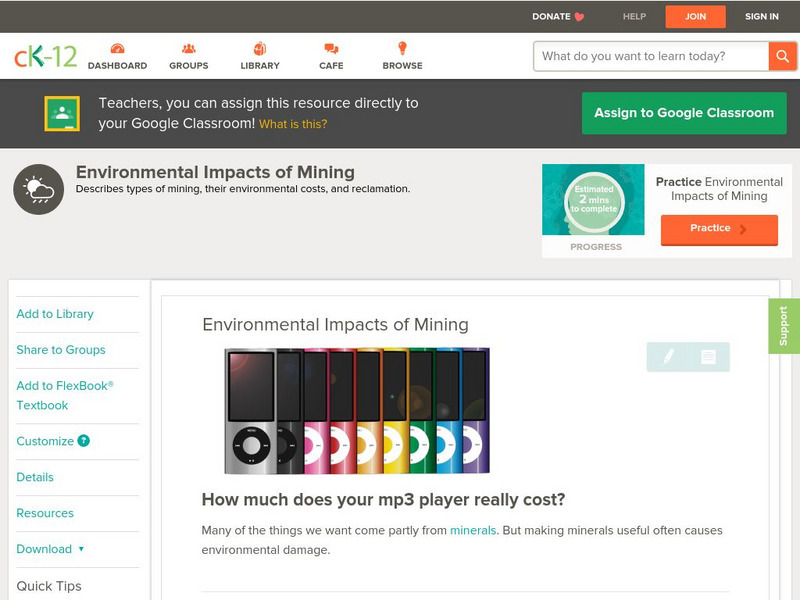Open the minerals hyperlink in text

click(473, 530)
